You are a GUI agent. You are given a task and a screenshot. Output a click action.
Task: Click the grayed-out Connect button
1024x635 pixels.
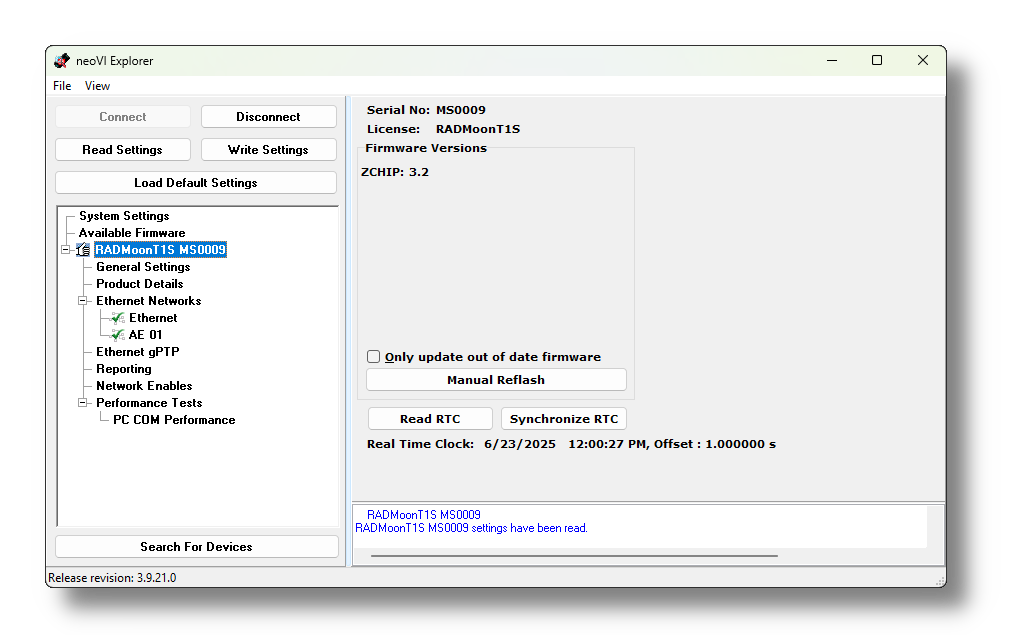pos(123,117)
